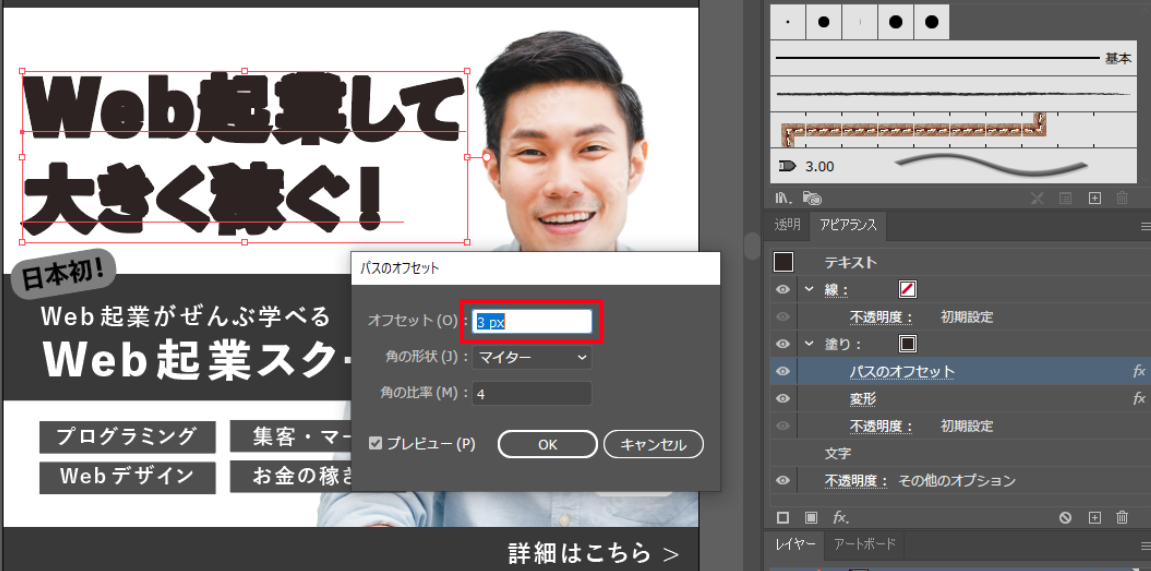Click Add New Stroke icon in Appearance panel
Image resolution: width=1151 pixels, height=571 pixels.
coord(783,517)
